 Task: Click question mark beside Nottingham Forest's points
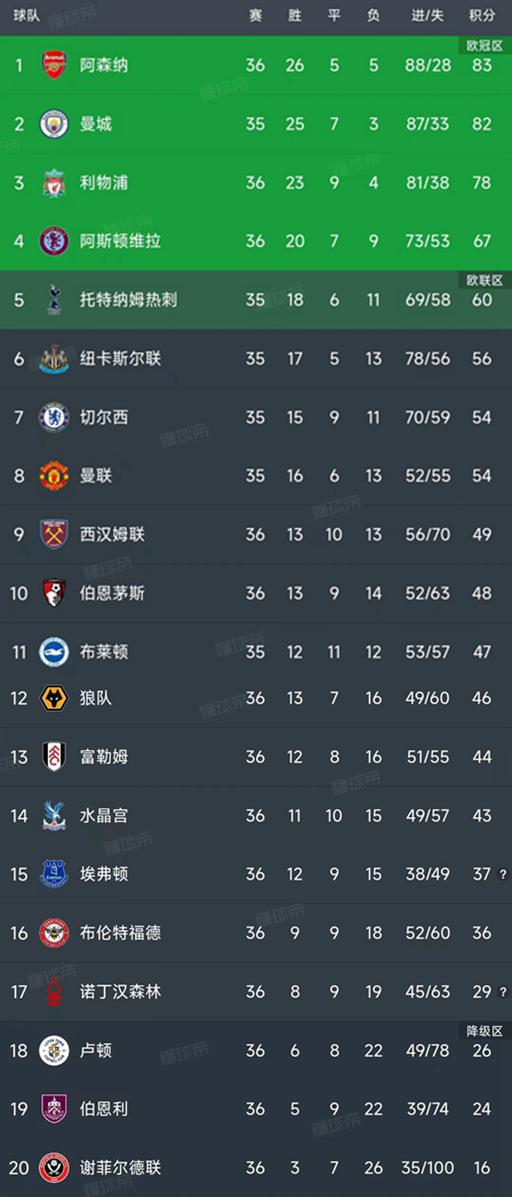click(503, 992)
